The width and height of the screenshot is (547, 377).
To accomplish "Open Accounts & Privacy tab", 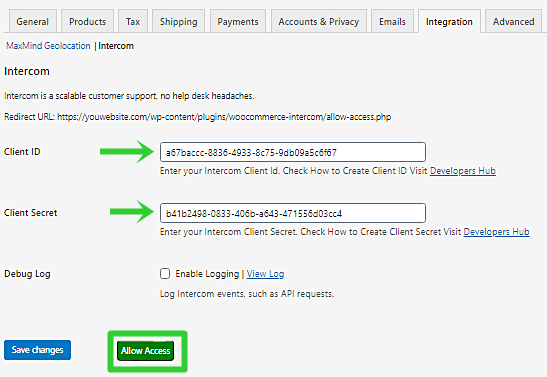I will pyautogui.click(x=319, y=22).
